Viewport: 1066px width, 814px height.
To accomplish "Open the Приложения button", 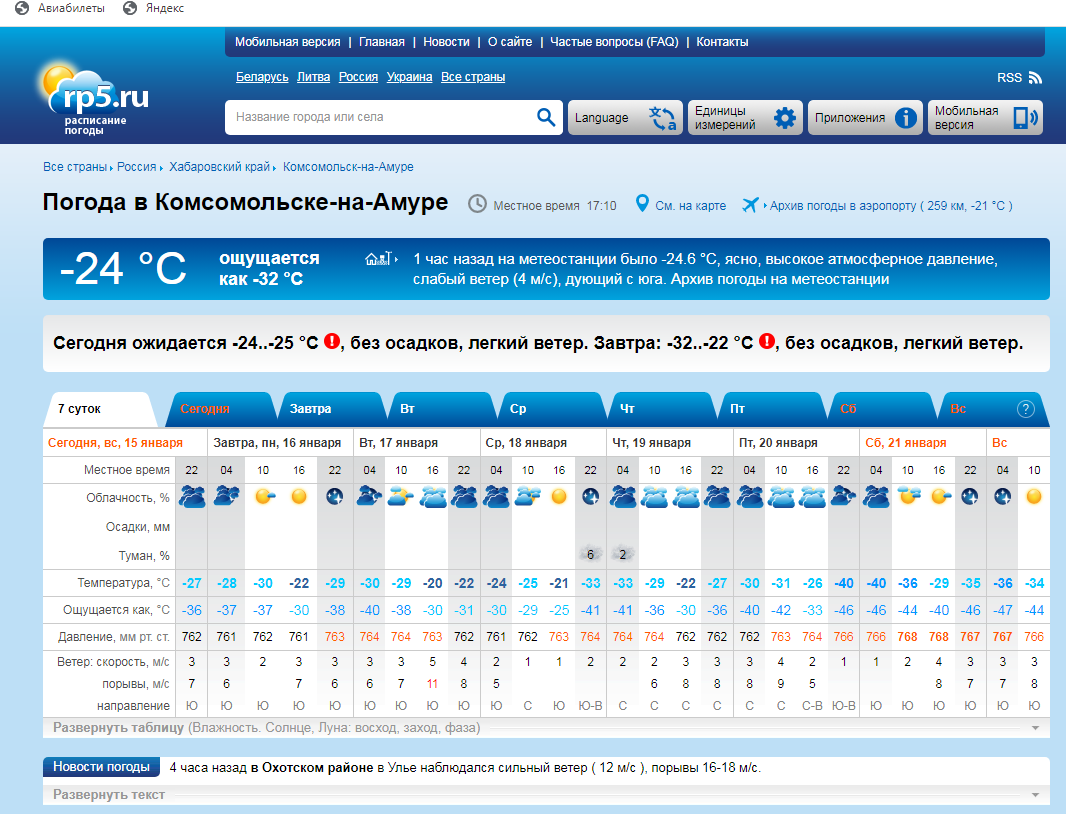I will click(x=865, y=118).
